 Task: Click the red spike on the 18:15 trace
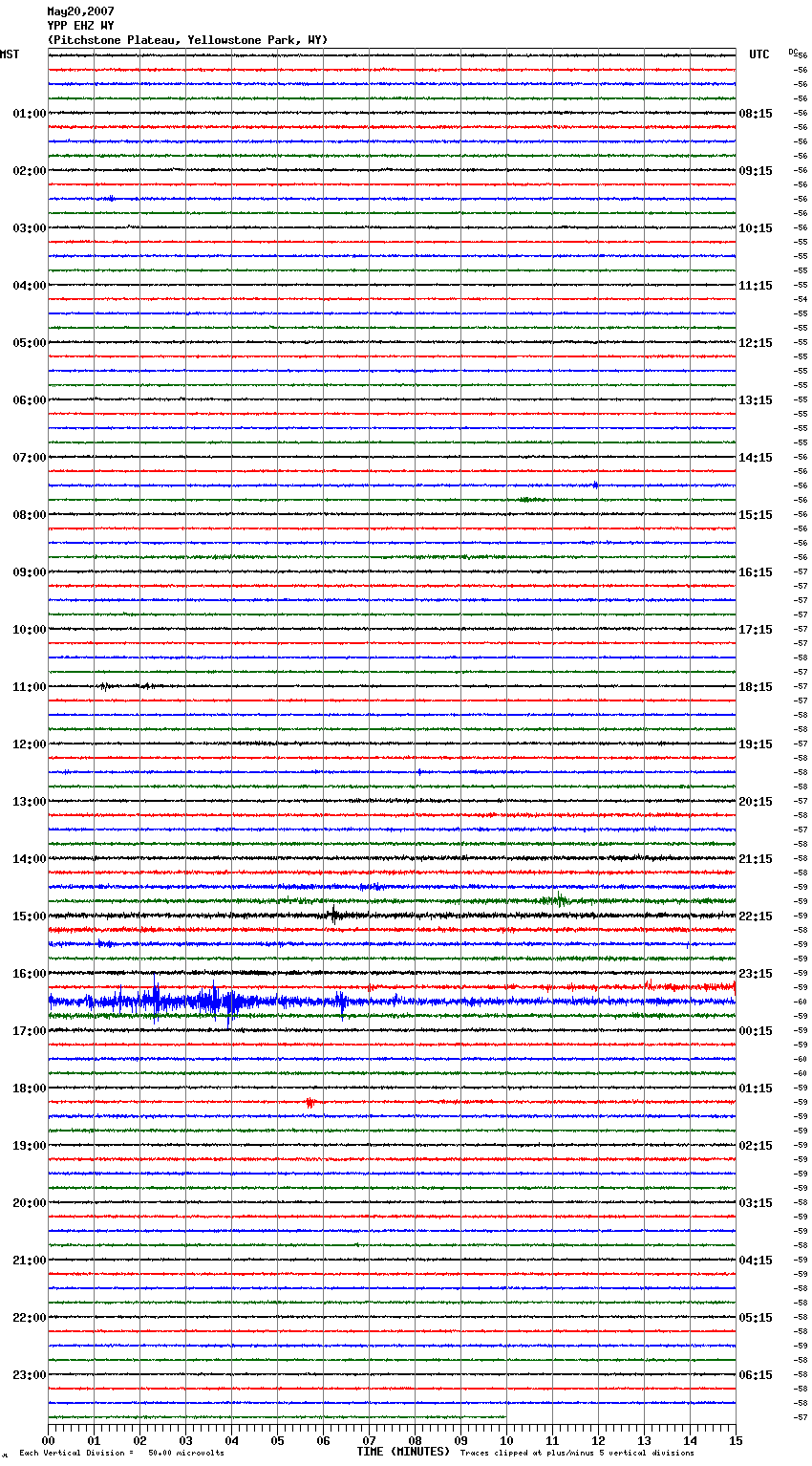(310, 1103)
